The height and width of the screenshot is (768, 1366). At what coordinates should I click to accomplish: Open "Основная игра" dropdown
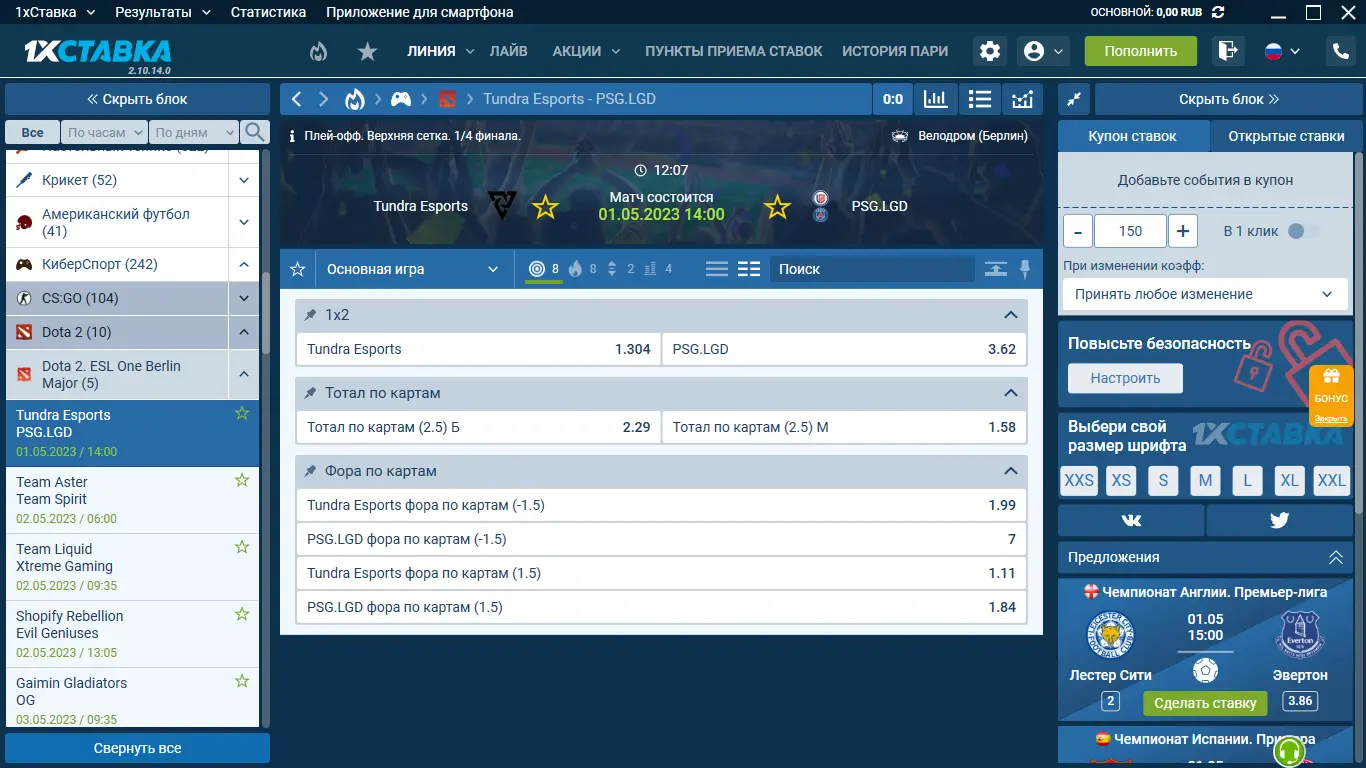(412, 269)
